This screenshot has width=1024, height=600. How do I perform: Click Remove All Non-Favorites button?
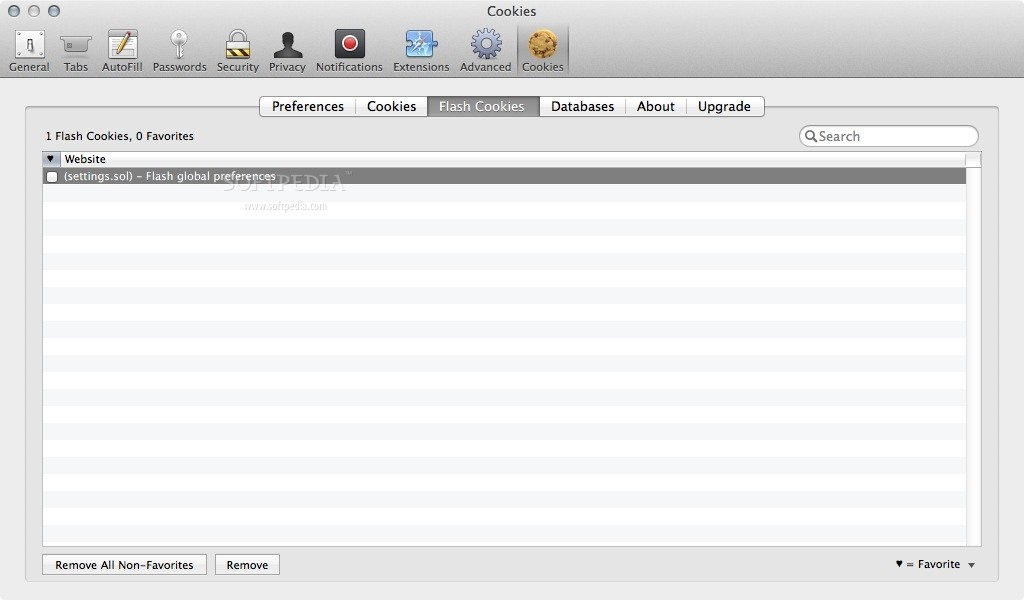[124, 564]
